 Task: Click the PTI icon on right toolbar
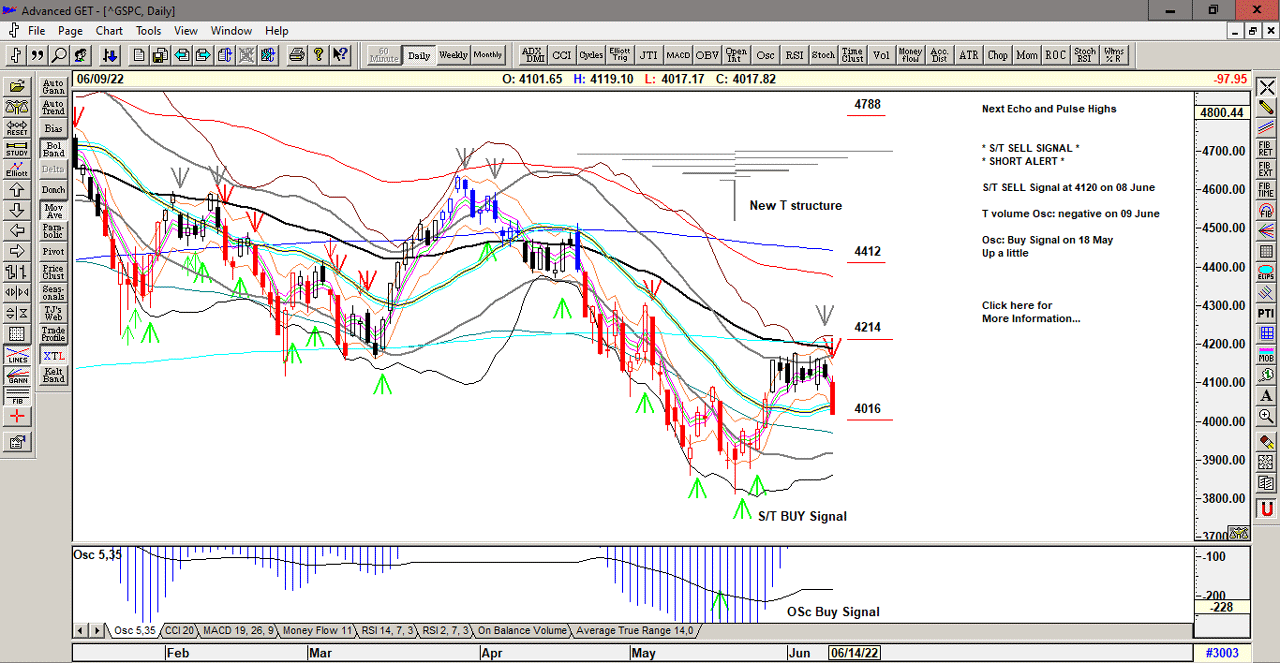1266,315
